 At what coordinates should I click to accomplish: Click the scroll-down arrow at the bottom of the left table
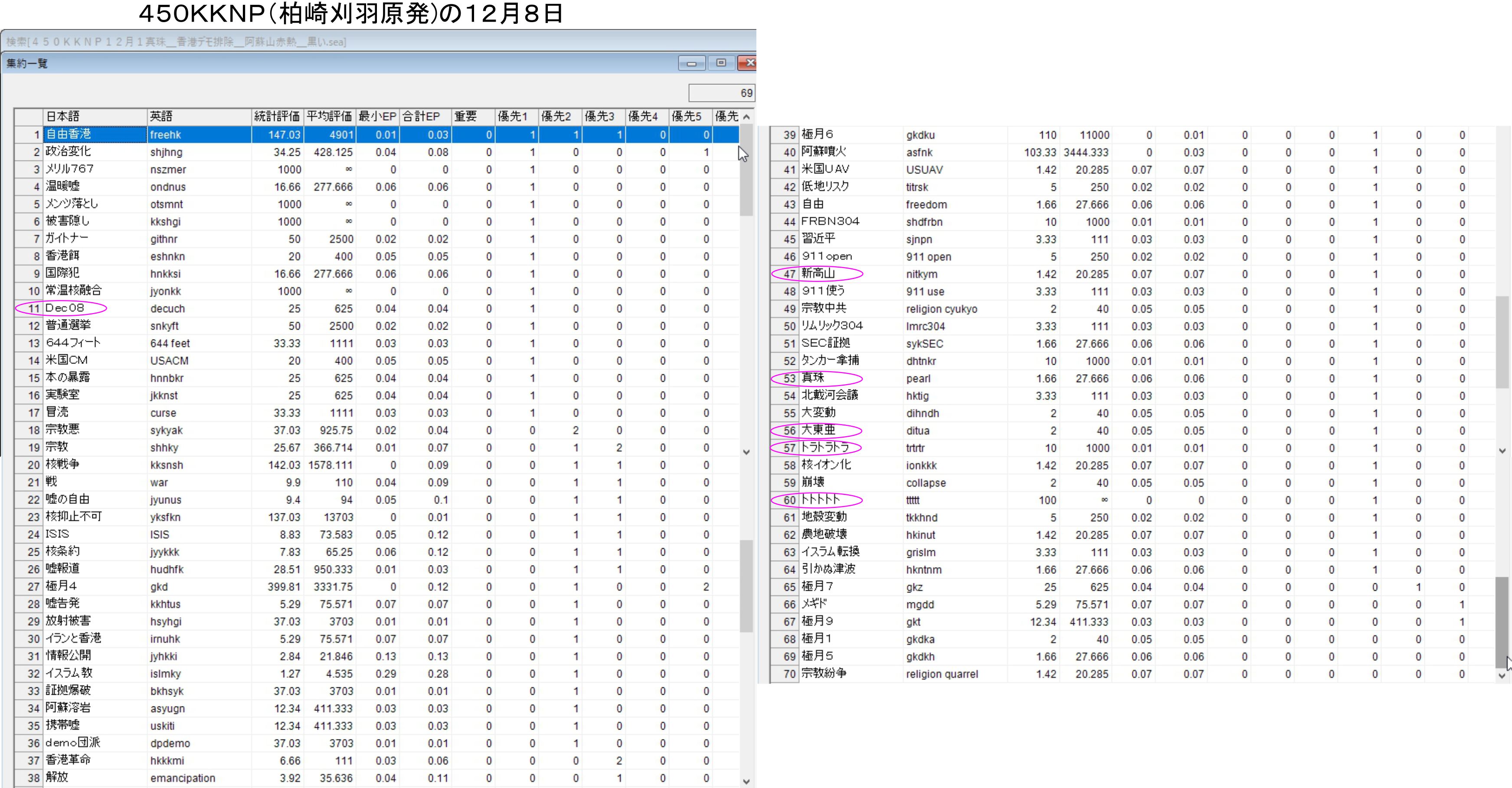tap(746, 781)
